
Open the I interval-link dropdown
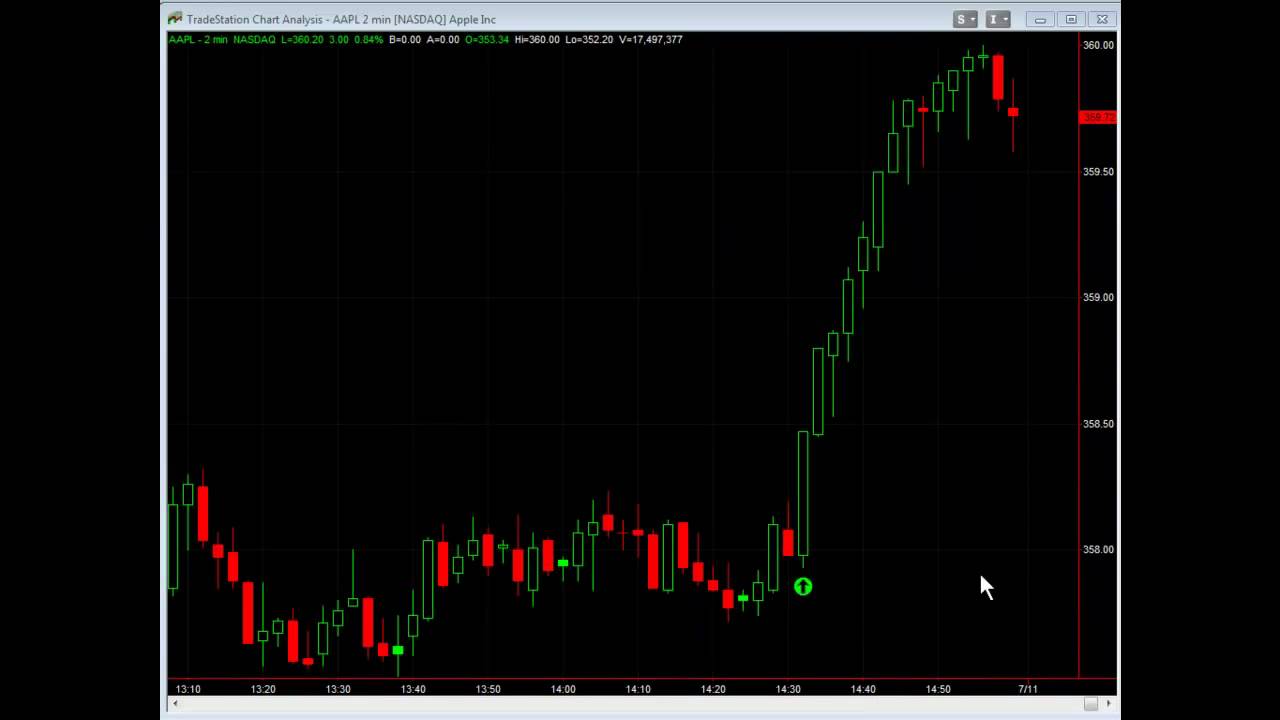(x=998, y=19)
